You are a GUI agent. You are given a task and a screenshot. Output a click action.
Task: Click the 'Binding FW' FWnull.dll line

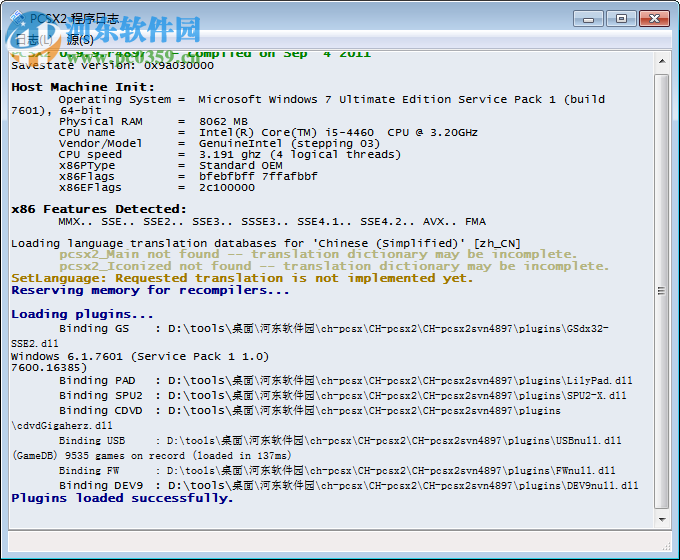point(337,471)
